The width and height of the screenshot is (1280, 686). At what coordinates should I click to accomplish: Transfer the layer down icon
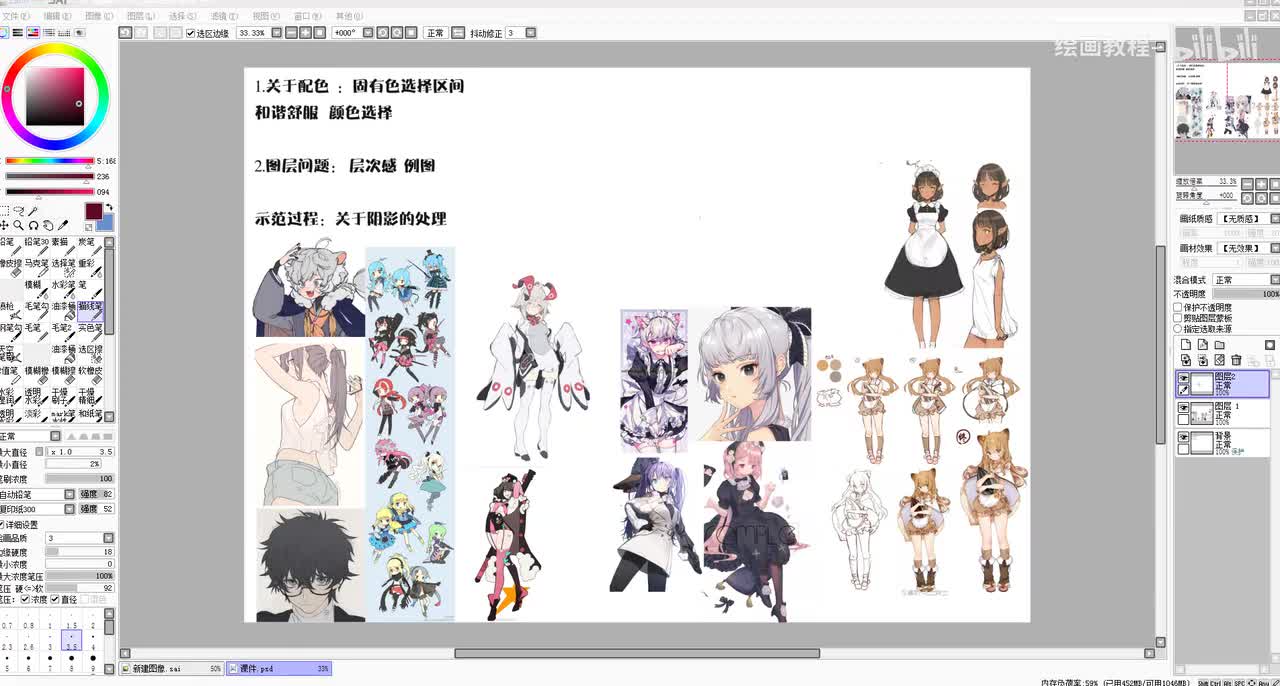click(x=1185, y=360)
